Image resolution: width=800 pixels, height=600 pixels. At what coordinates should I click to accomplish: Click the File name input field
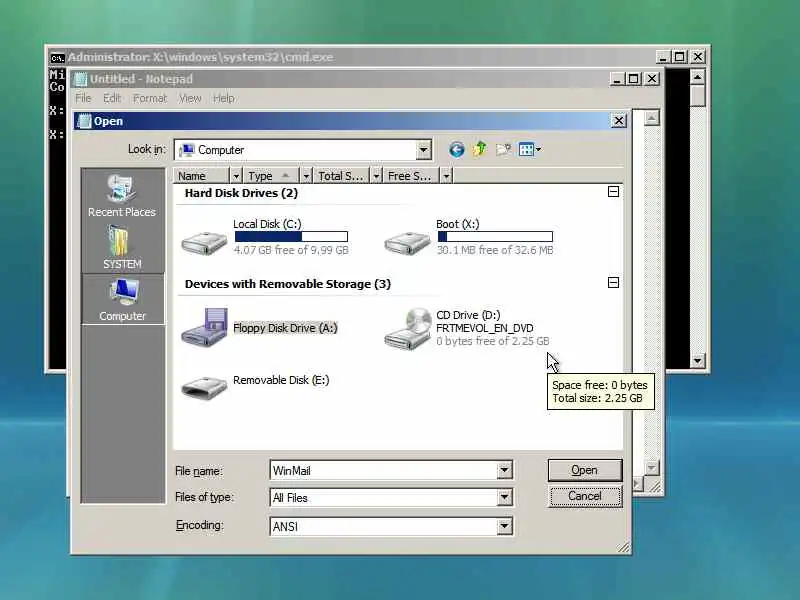(x=384, y=470)
